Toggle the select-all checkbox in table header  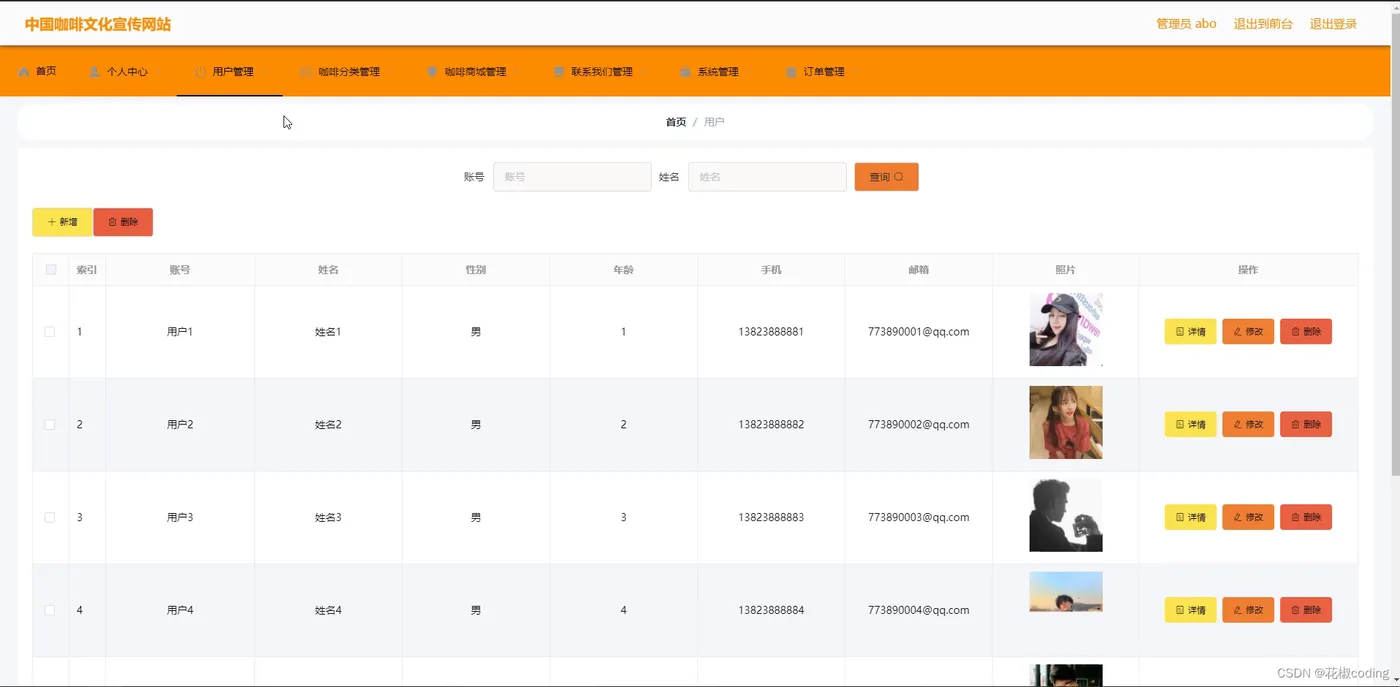(x=51, y=270)
